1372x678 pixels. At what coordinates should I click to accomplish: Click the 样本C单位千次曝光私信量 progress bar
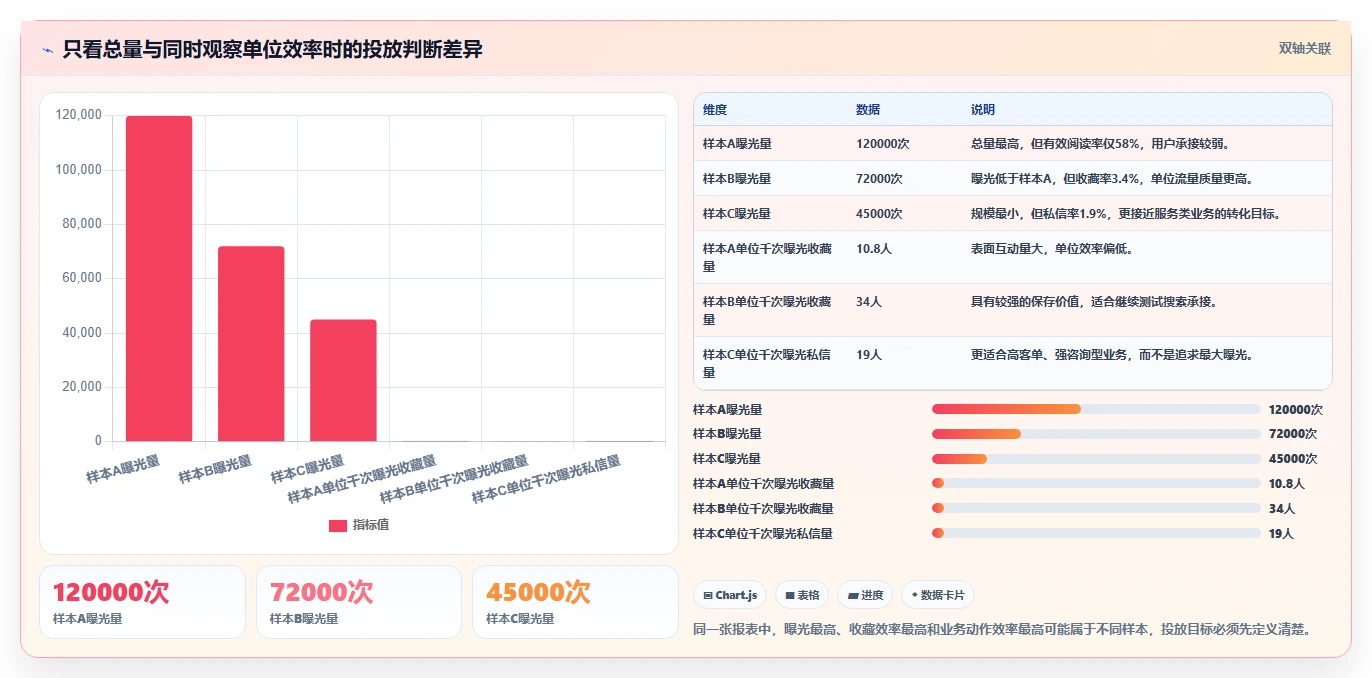coord(1096,533)
